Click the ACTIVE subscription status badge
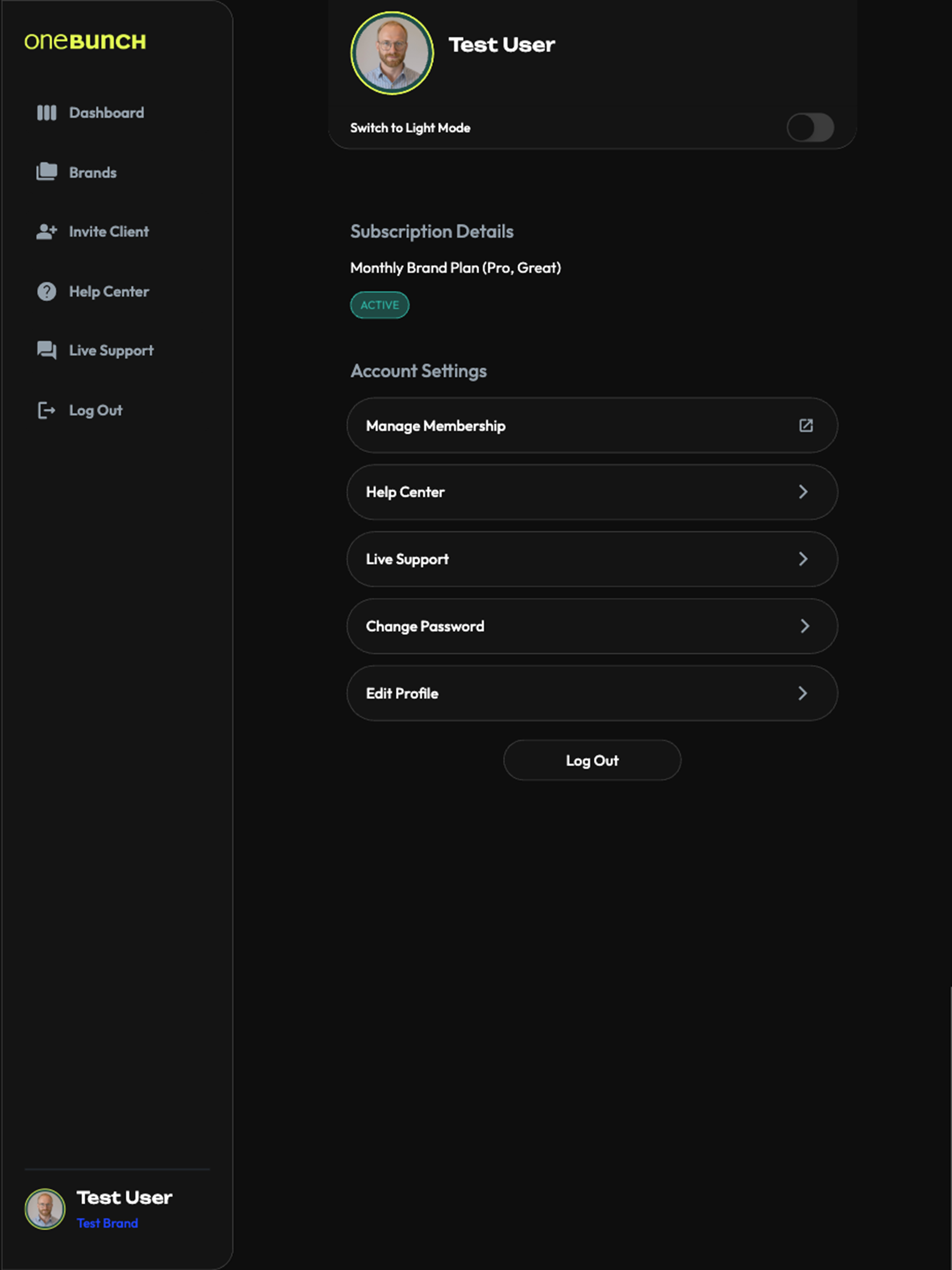 (379, 305)
